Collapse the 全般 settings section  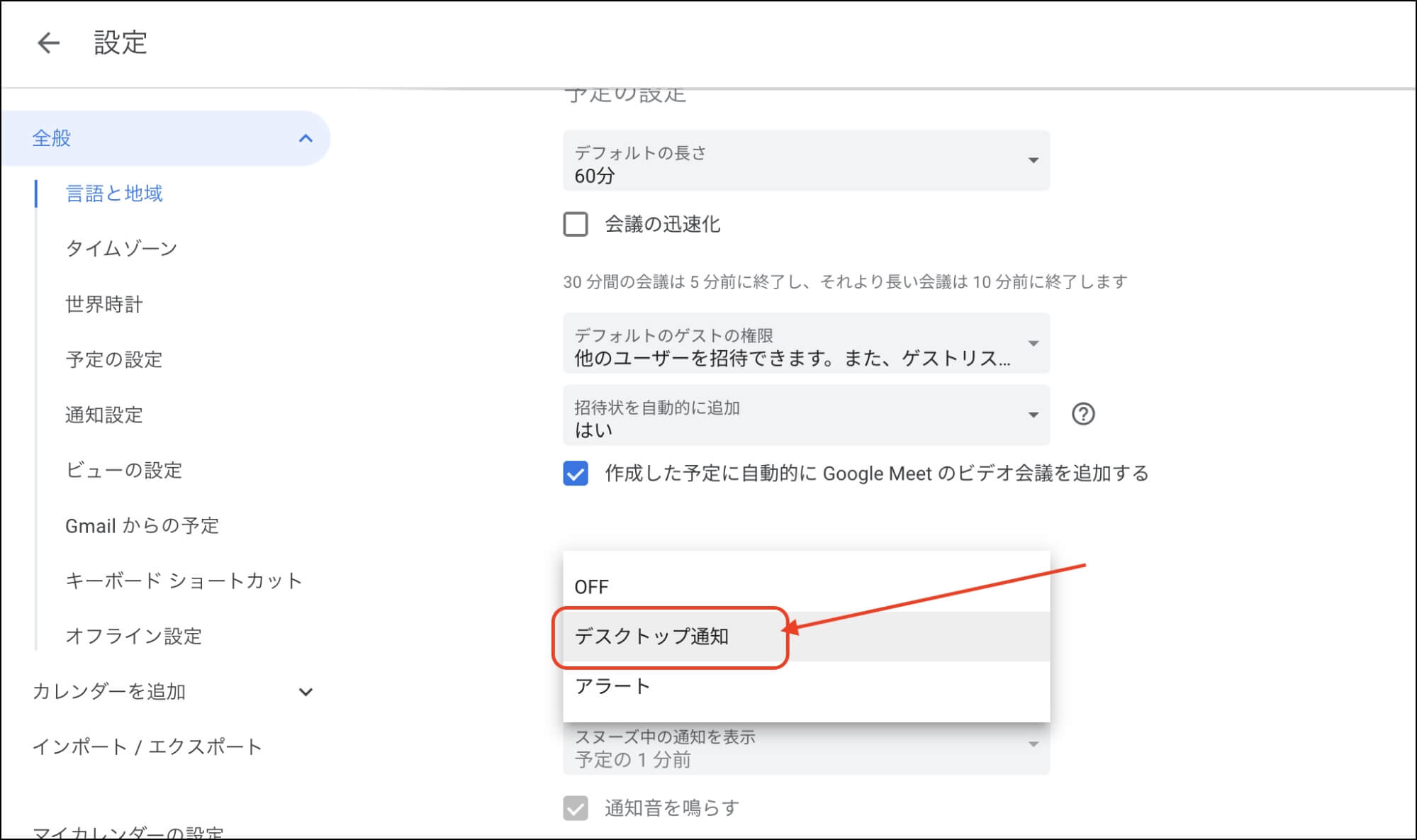[306, 138]
